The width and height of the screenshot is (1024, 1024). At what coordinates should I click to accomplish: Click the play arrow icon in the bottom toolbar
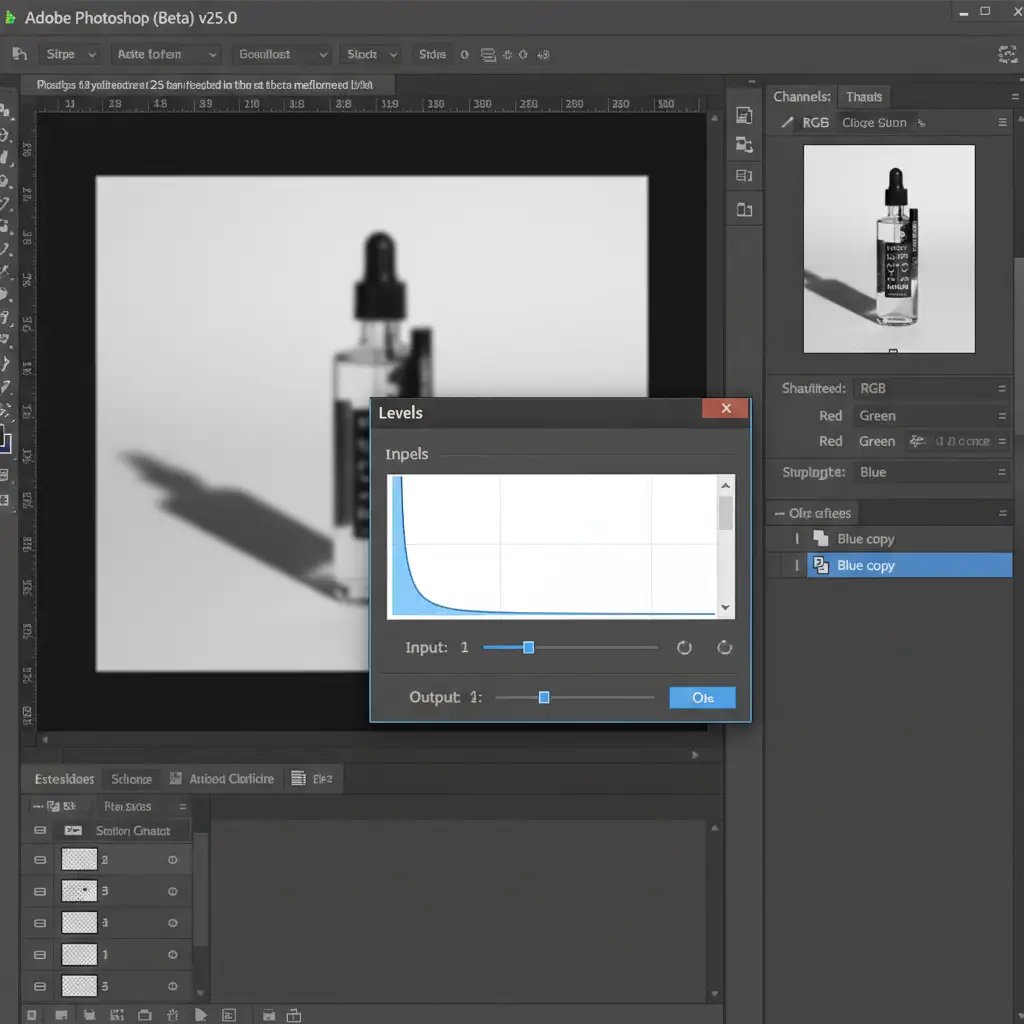click(x=201, y=1014)
